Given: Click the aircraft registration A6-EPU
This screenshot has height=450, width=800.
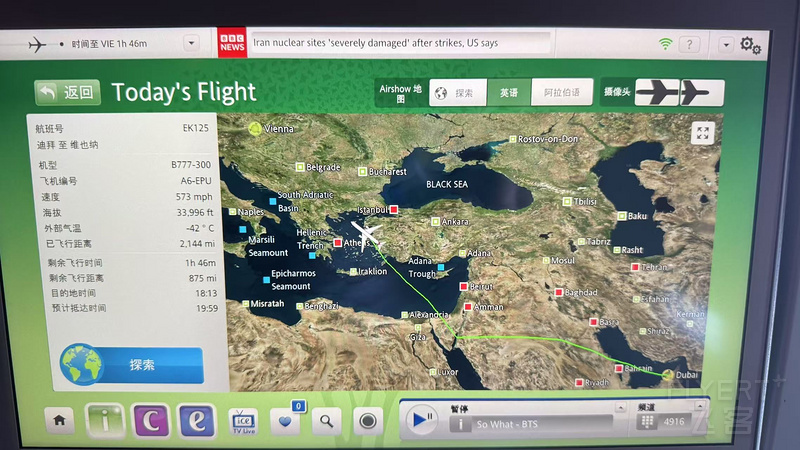Looking at the screenshot, I should 196,181.
